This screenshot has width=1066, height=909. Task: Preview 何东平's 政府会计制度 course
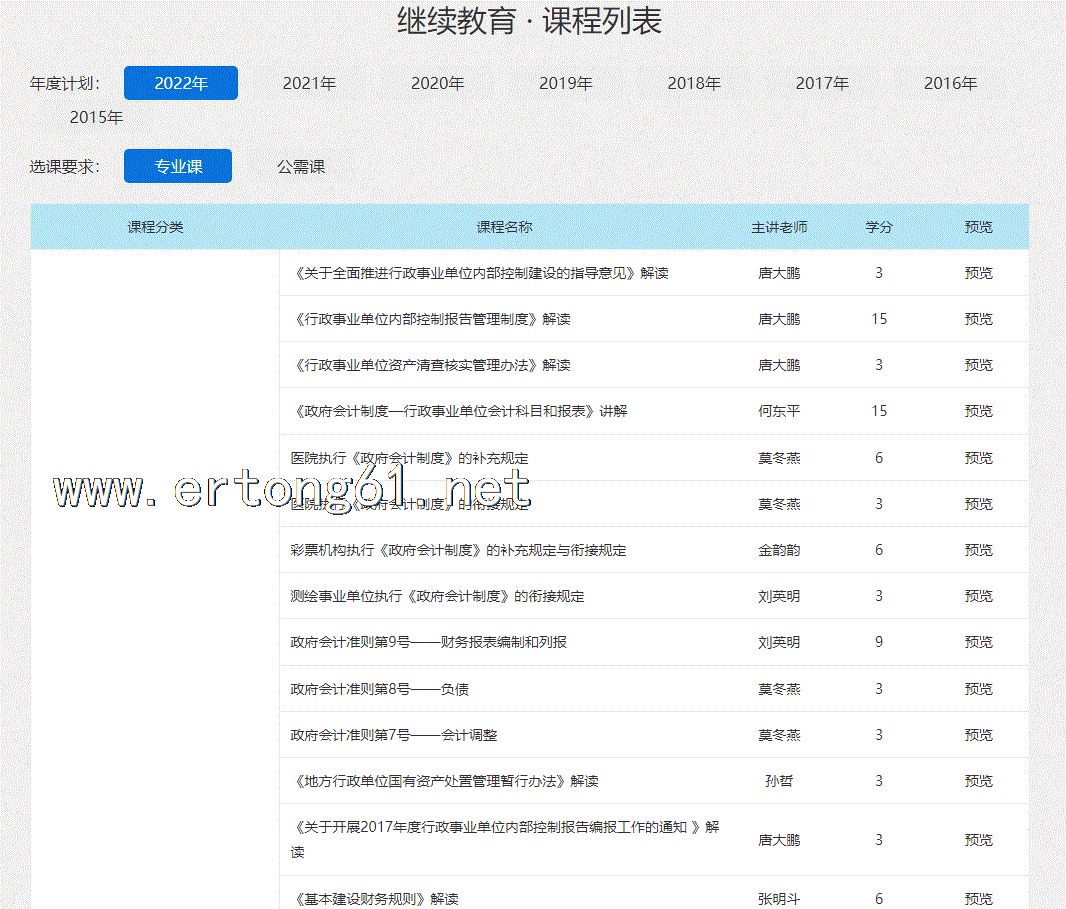(978, 411)
